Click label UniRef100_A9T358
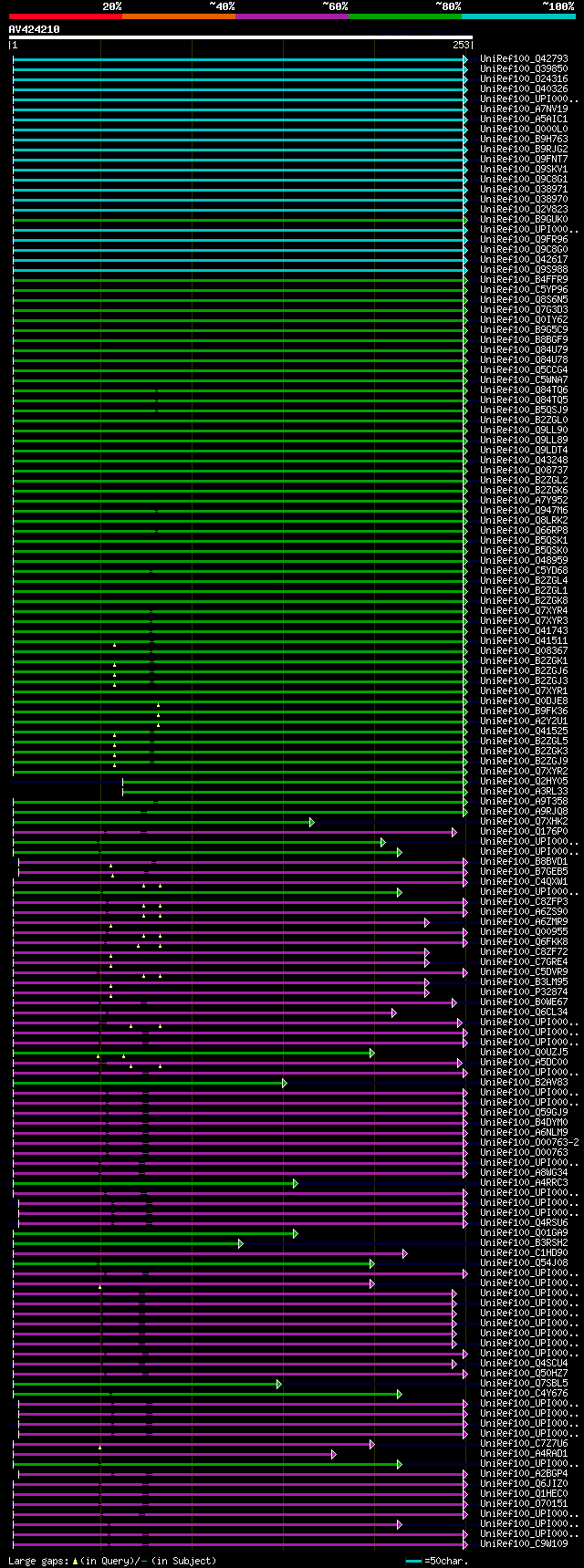Viewport: 584px width, 1568px height. 524,801
